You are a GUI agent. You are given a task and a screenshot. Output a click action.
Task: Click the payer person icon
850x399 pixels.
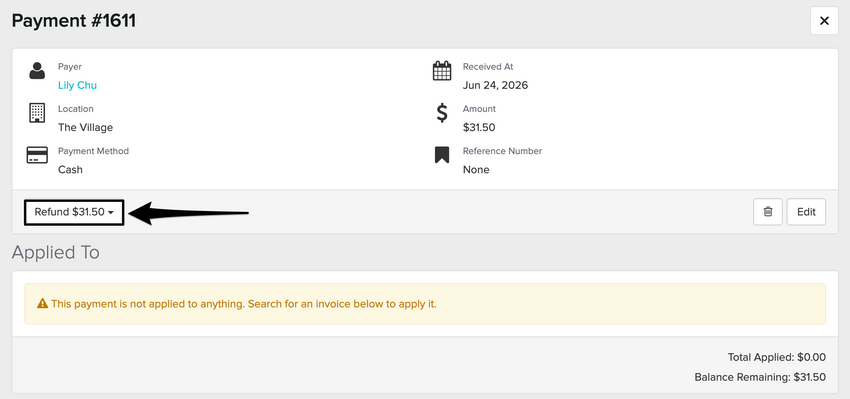[37, 71]
